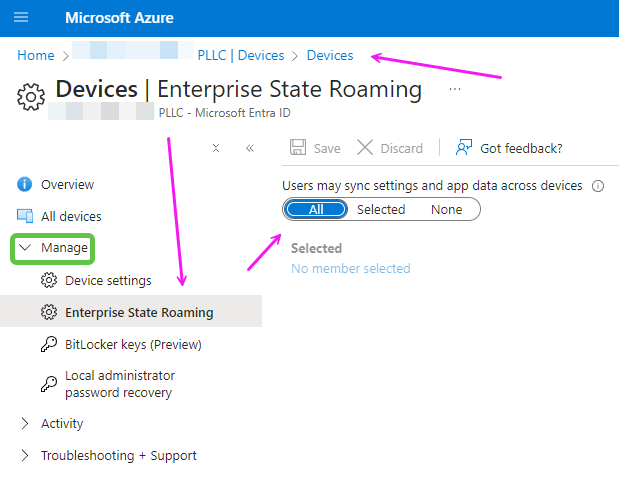Image resolution: width=619 pixels, height=491 pixels.
Task: Click 'Users may sync settings' label
Action: (x=432, y=186)
